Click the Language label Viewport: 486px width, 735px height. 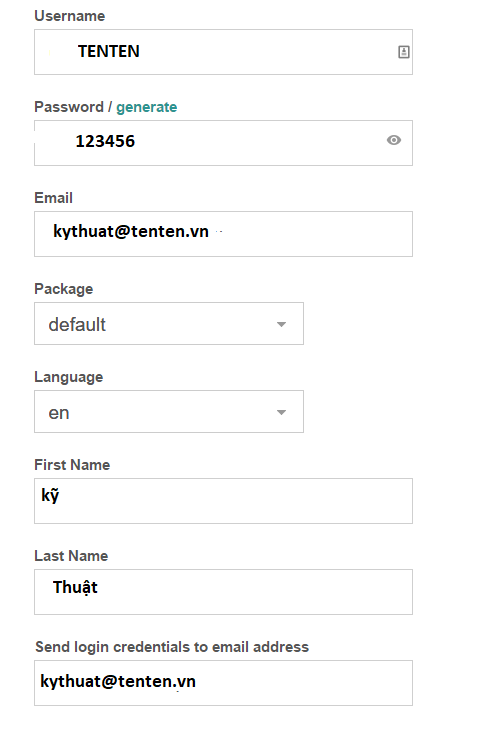coord(68,377)
